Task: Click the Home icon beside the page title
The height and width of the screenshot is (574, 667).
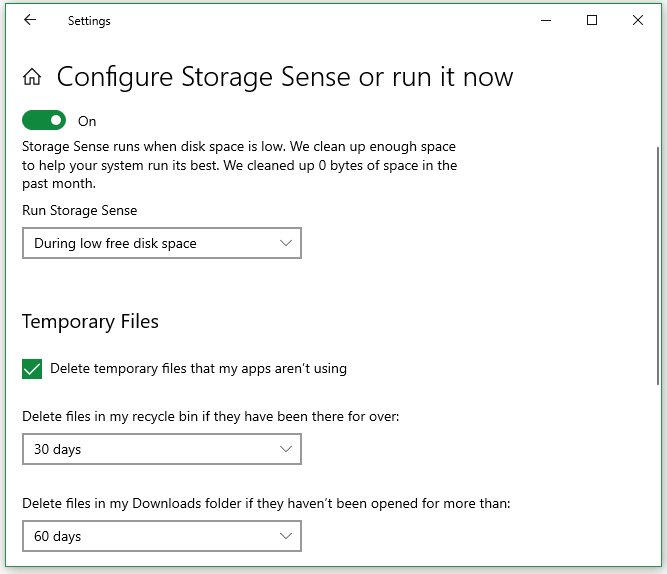Action: tap(32, 77)
